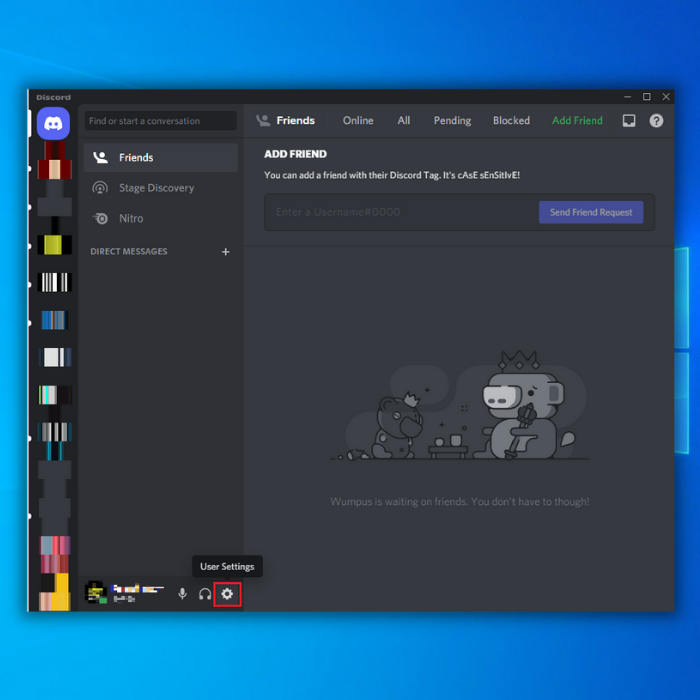Open the Inbox icon
Viewport: 700px width, 700px height.
[629, 121]
